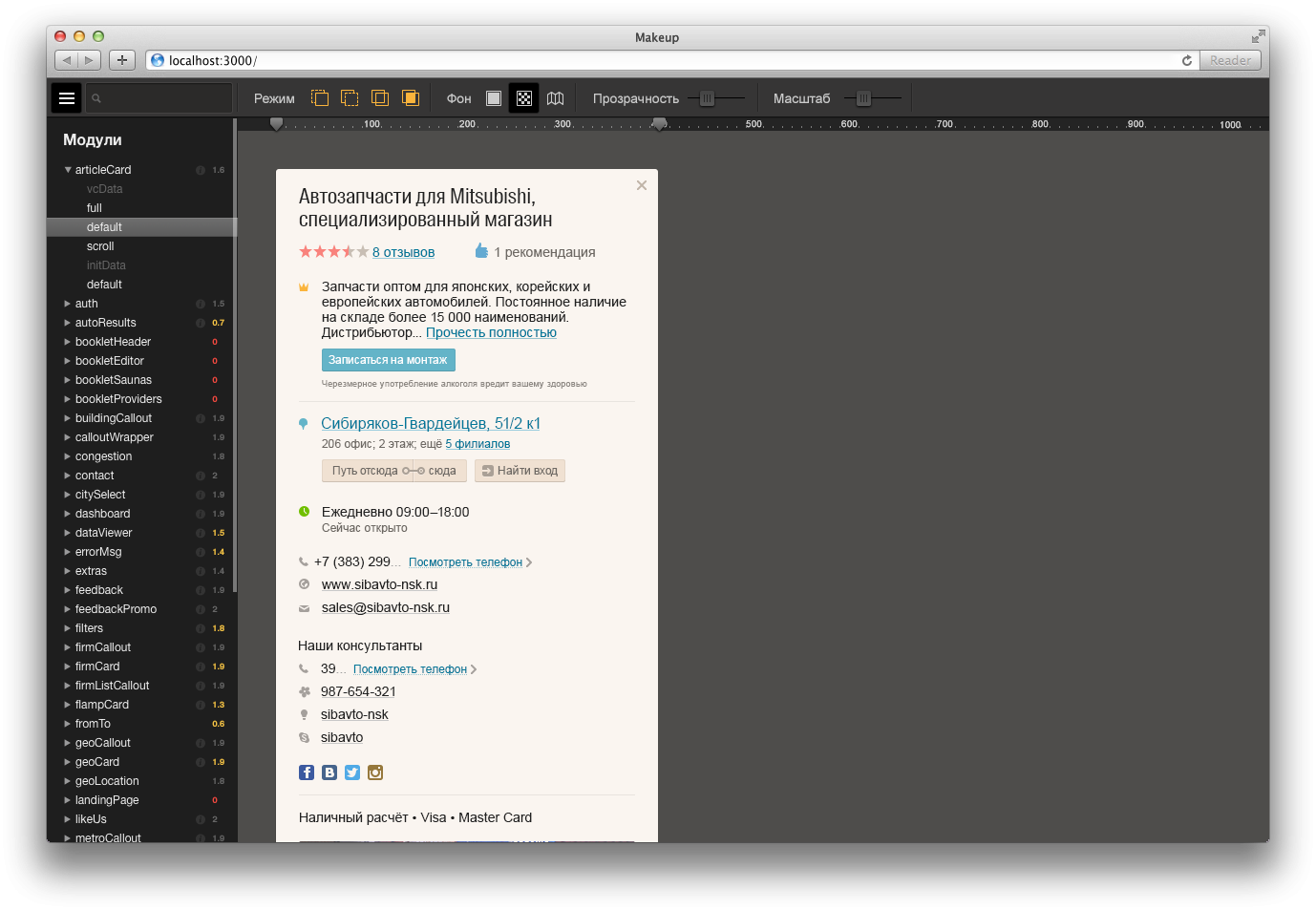Screen dimensions: 1316x910
Task: Add a bookmark with the plus button
Action: pyautogui.click(x=122, y=60)
